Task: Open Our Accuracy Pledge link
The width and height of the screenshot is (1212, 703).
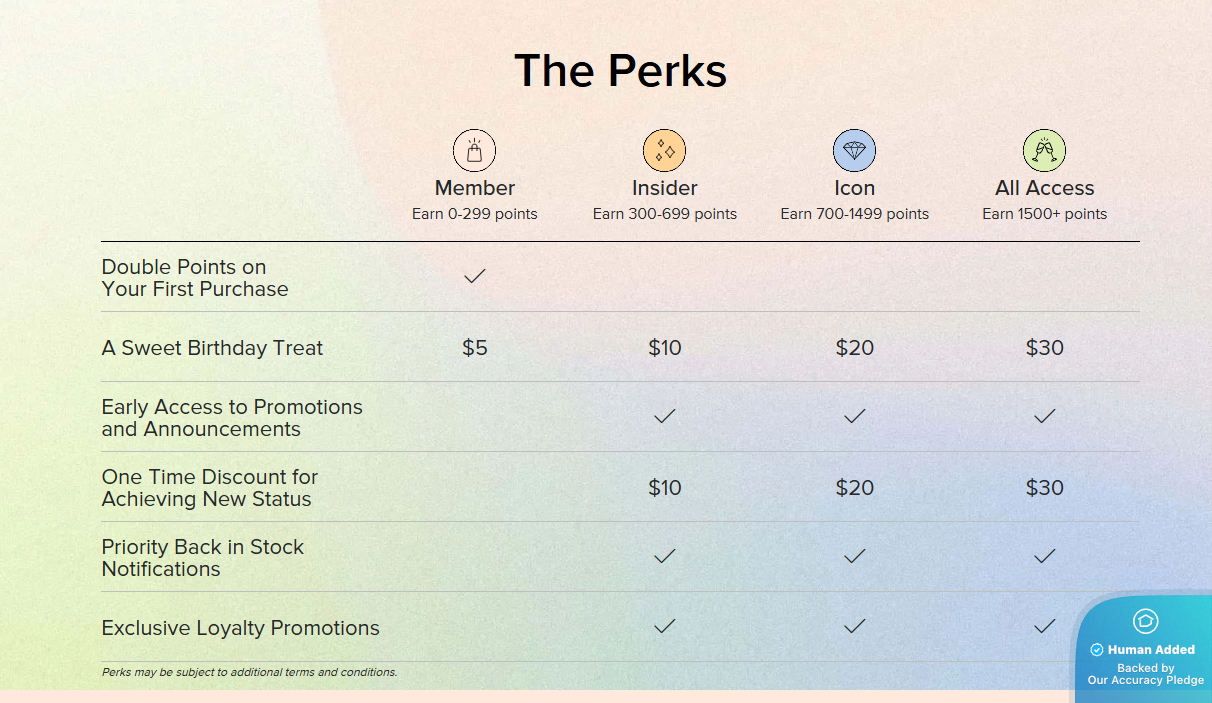Action: (x=1146, y=680)
